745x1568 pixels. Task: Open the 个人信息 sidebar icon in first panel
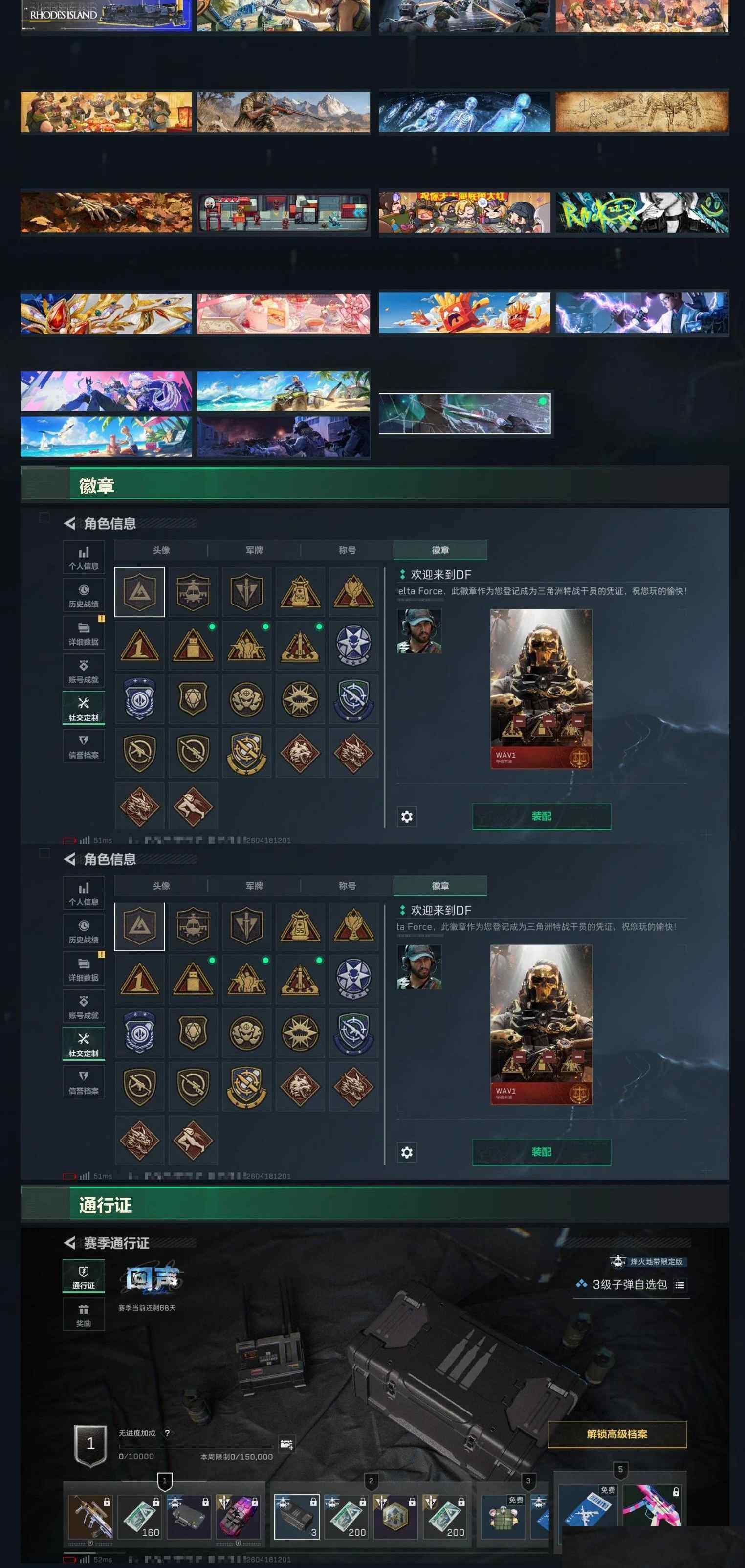pyautogui.click(x=83, y=557)
